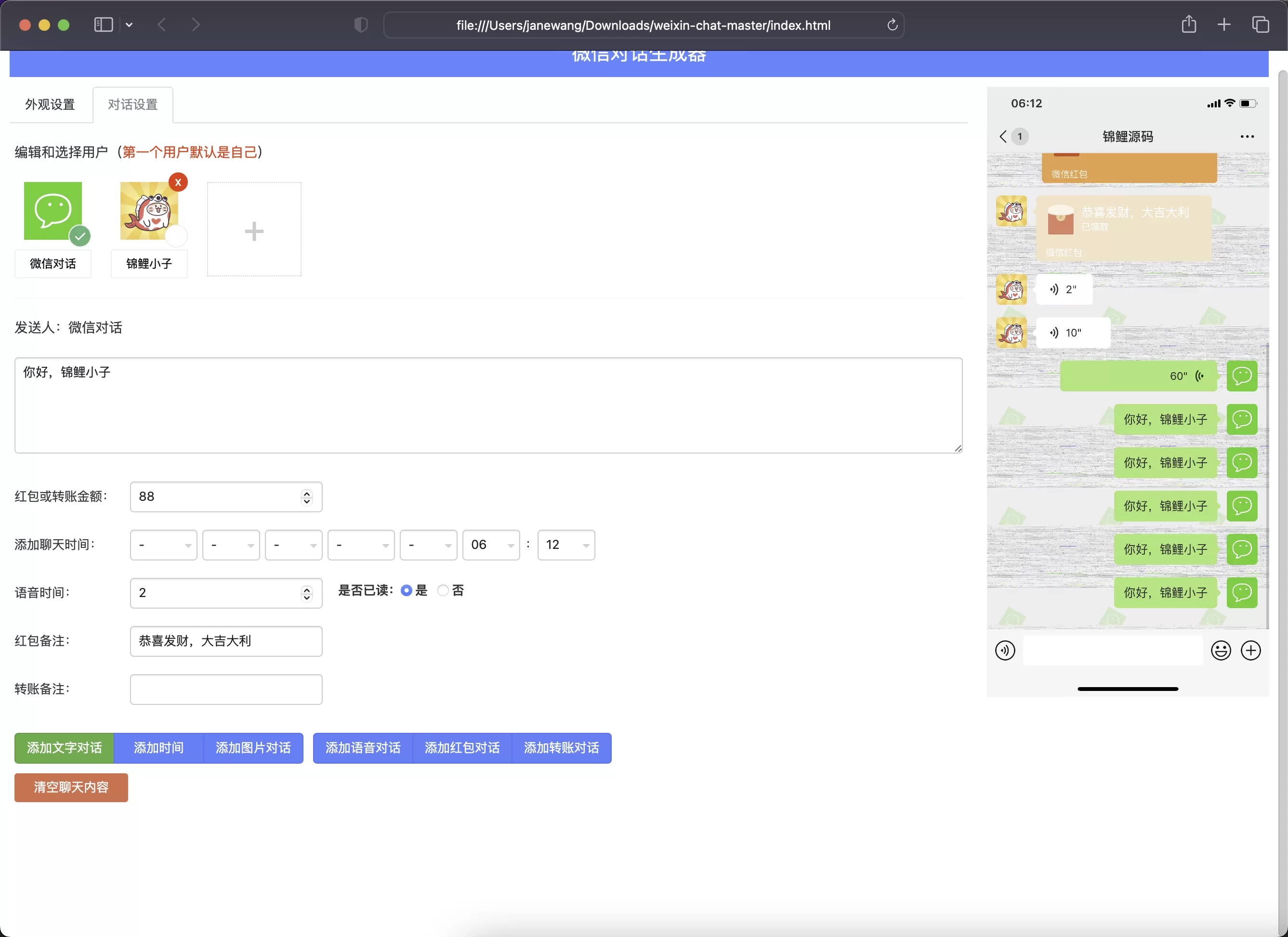Play the 10" voice message
Viewport: 1288px width, 937px height.
[1073, 333]
